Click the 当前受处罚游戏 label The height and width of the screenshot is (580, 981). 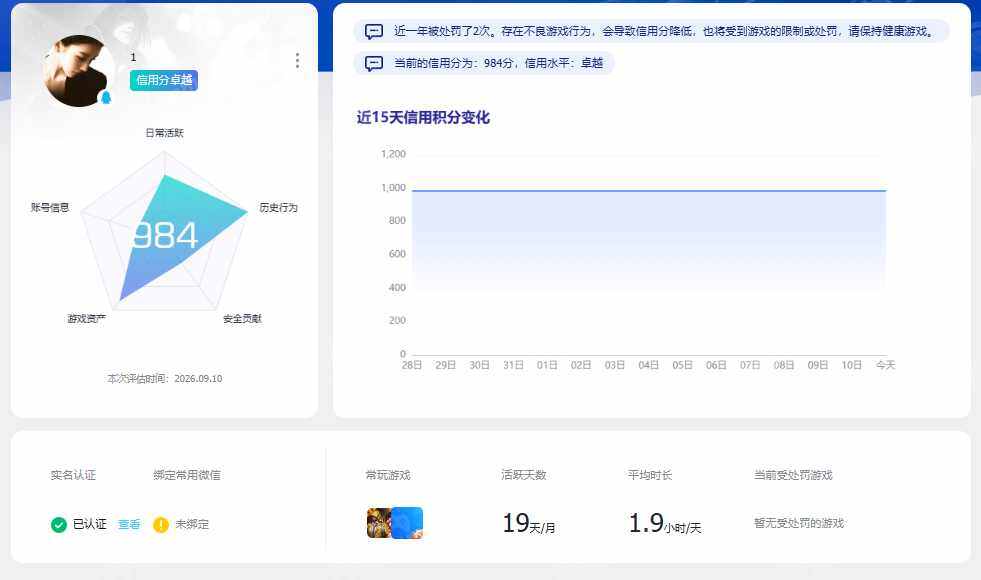pos(793,475)
